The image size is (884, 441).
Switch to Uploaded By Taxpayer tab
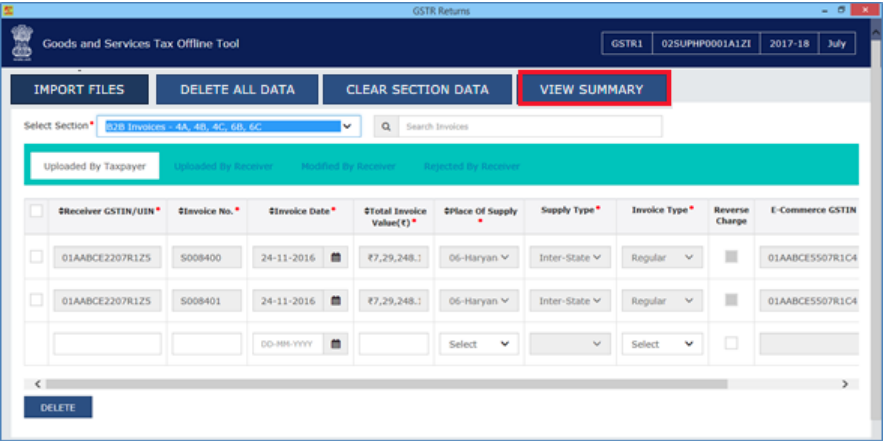pyautogui.click(x=95, y=166)
